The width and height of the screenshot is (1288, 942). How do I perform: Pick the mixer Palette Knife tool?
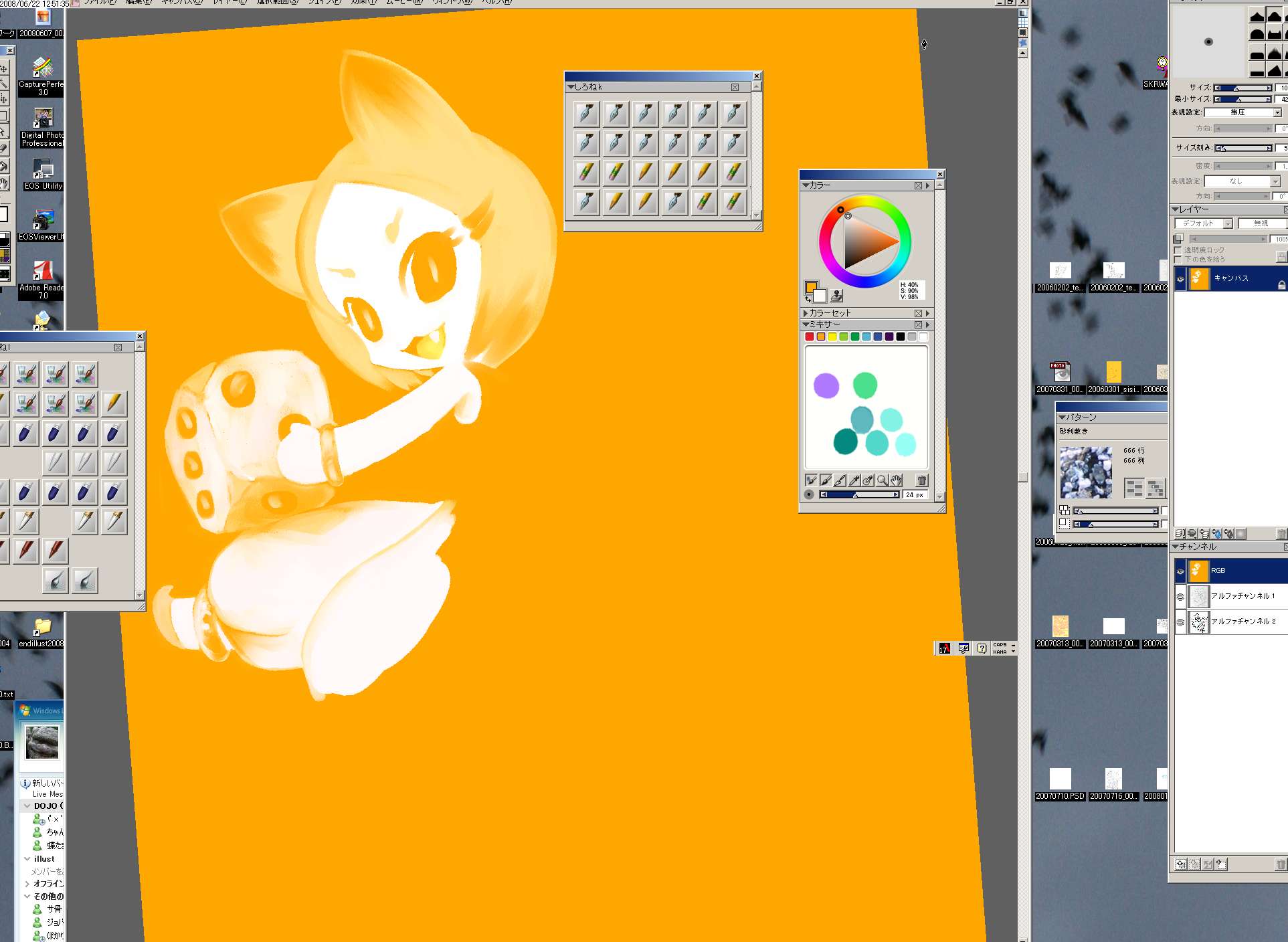[x=840, y=480]
